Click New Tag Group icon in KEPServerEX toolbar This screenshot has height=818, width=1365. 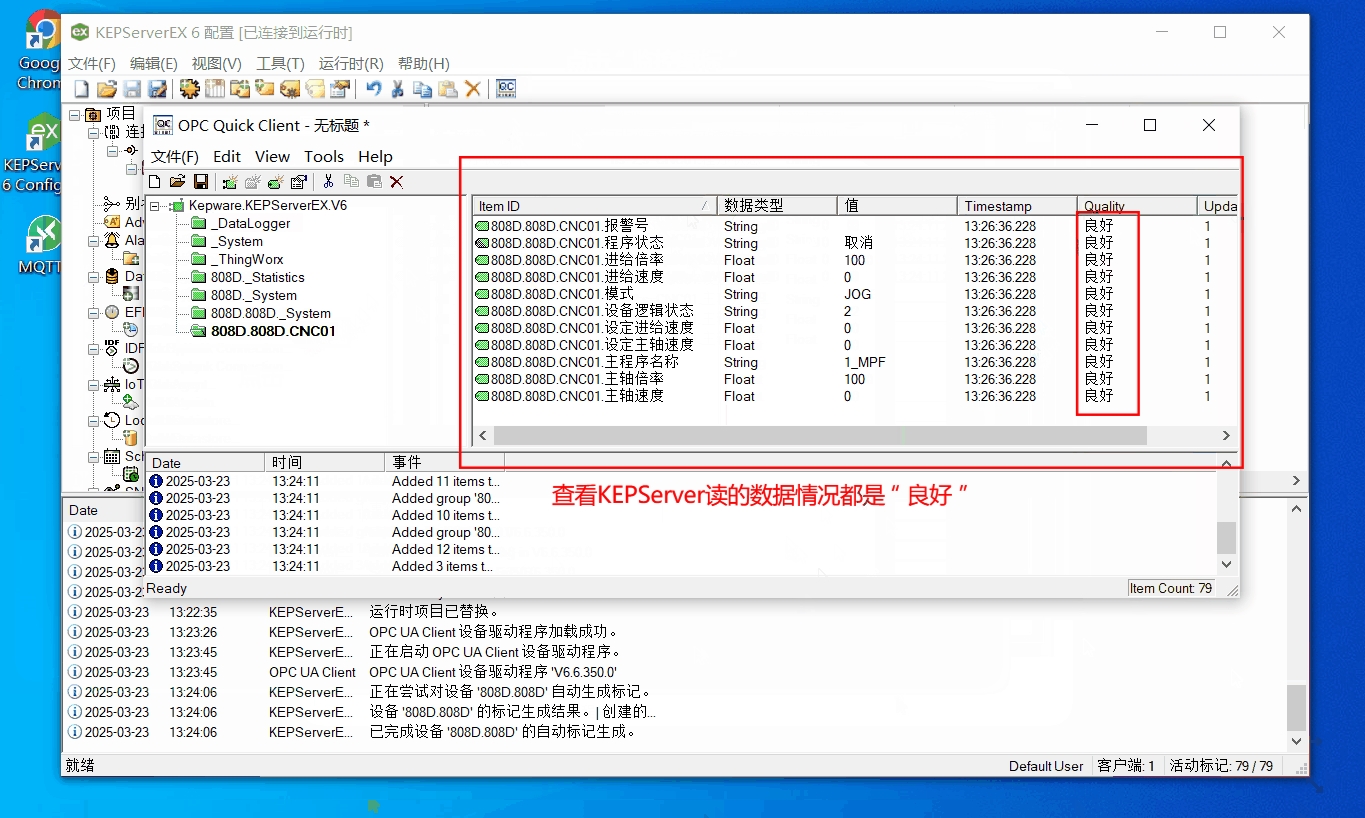(x=240, y=89)
